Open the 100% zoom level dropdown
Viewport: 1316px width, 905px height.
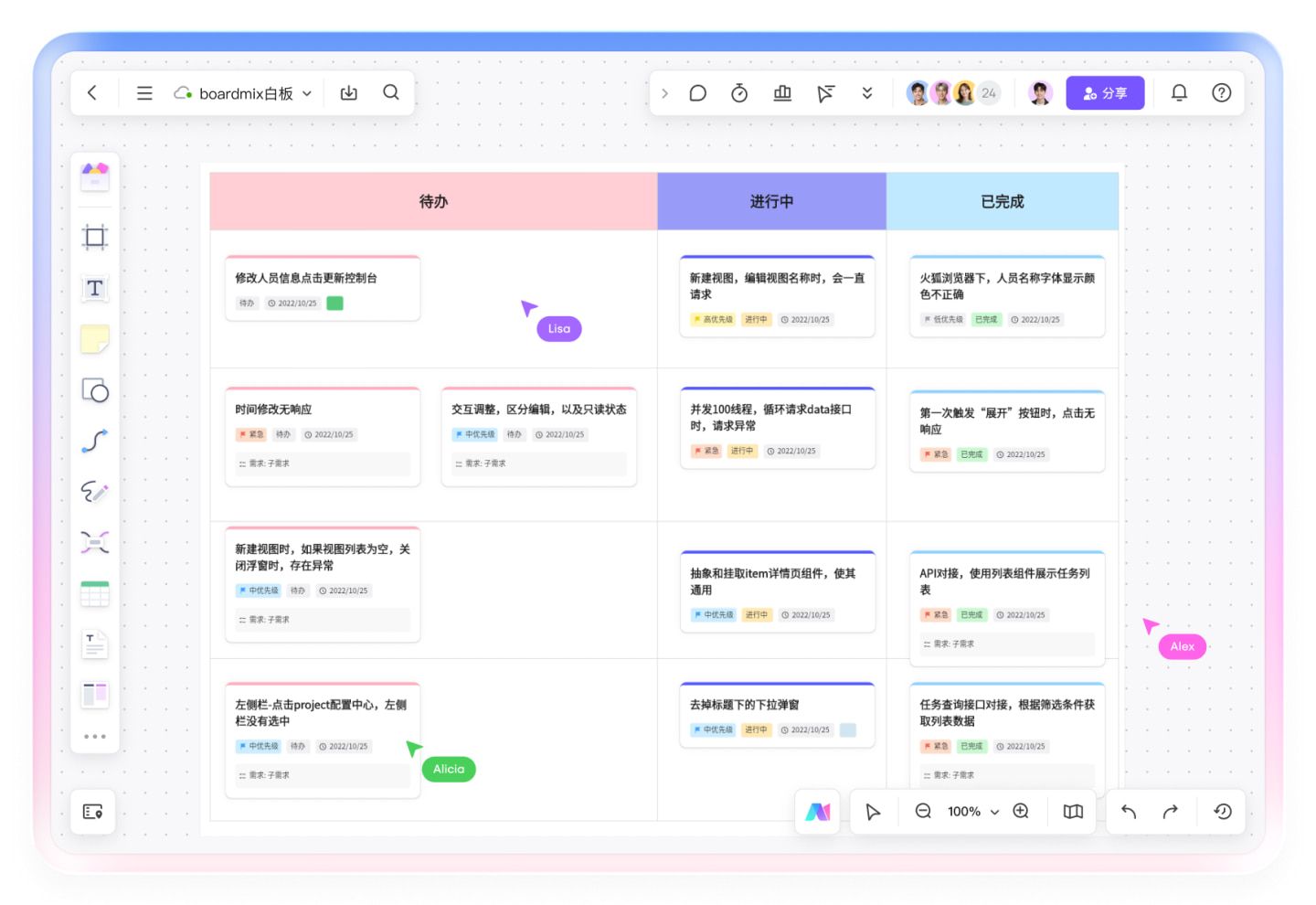pos(973,812)
